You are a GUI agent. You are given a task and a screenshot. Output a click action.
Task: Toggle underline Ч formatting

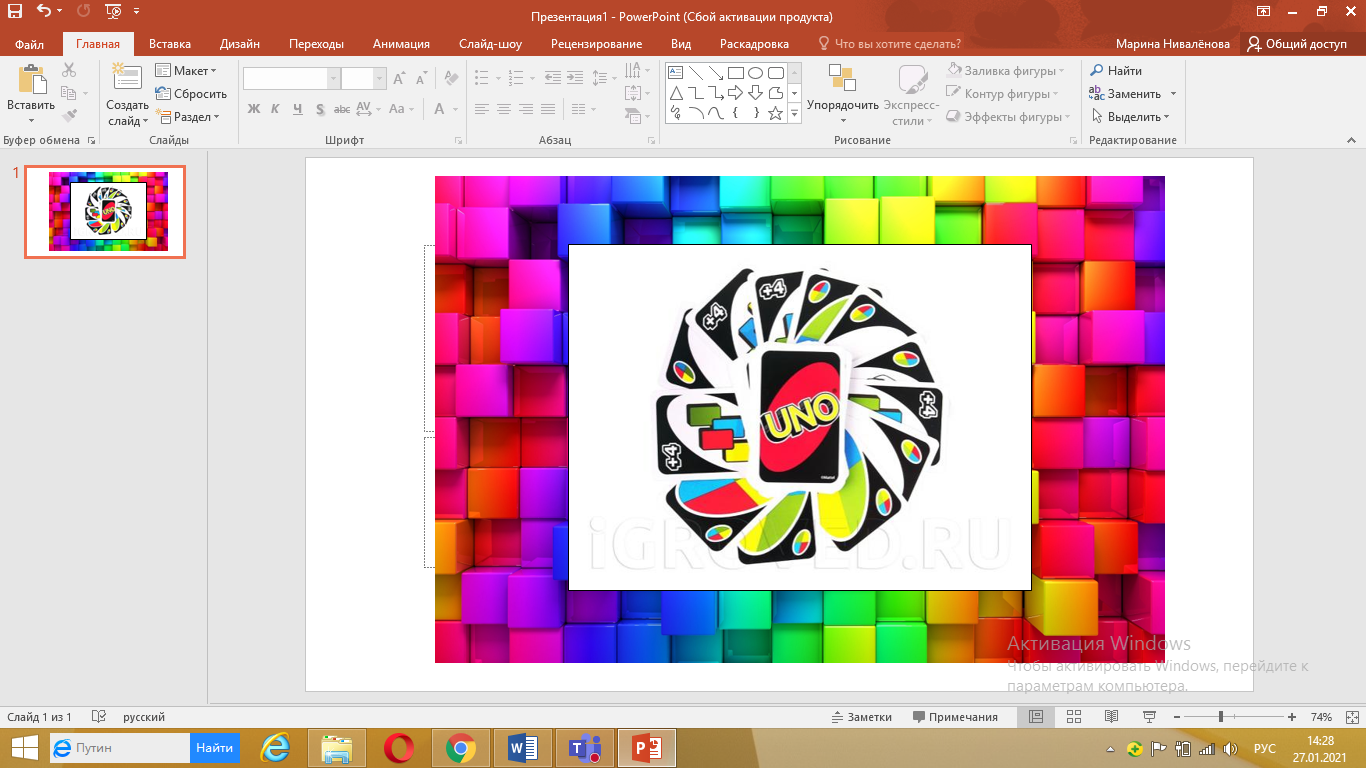pyautogui.click(x=298, y=109)
